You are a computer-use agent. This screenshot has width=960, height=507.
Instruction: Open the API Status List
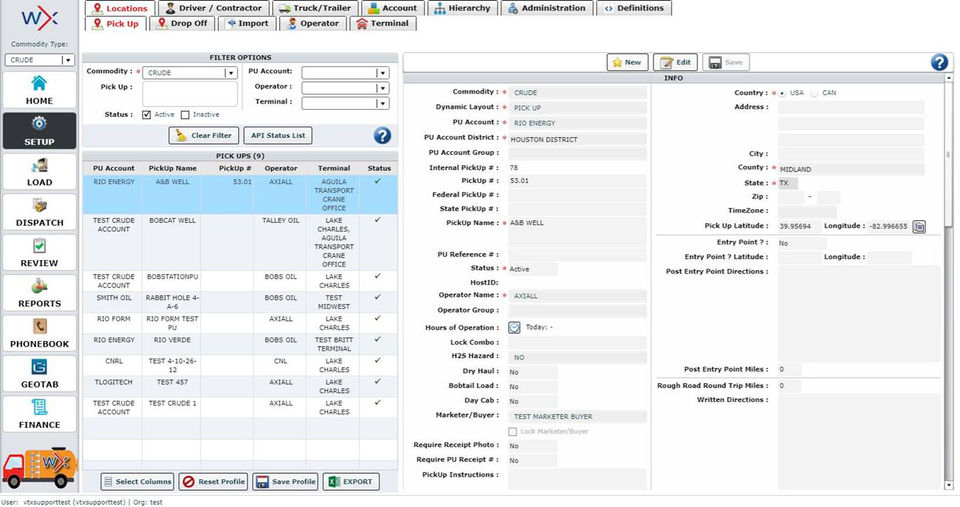pyautogui.click(x=278, y=135)
